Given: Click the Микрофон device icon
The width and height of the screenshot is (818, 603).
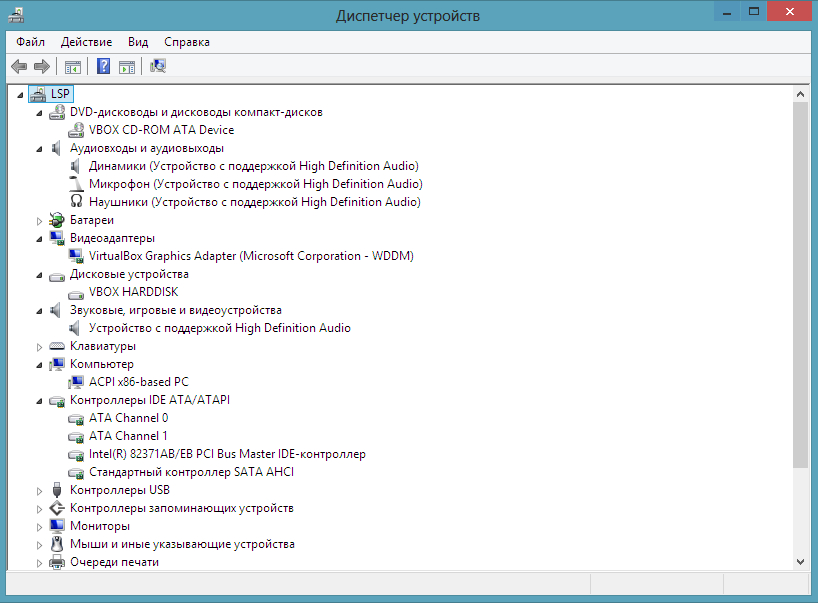Looking at the screenshot, I should [x=76, y=184].
